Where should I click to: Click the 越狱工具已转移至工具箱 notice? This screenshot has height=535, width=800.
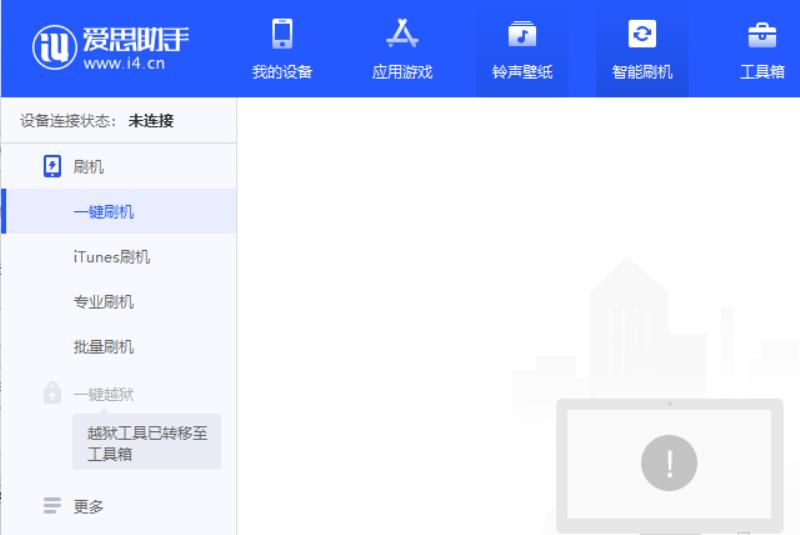146,442
